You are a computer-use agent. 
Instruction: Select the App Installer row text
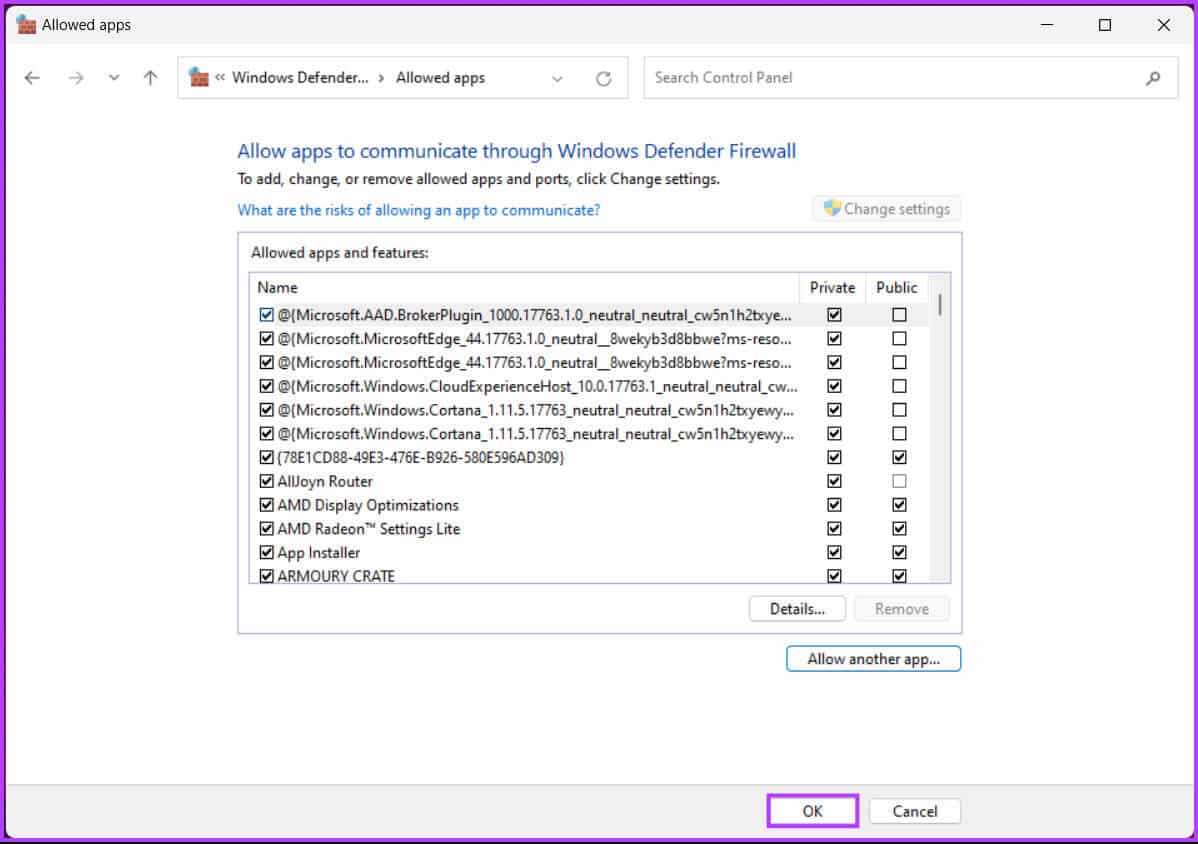tap(318, 552)
